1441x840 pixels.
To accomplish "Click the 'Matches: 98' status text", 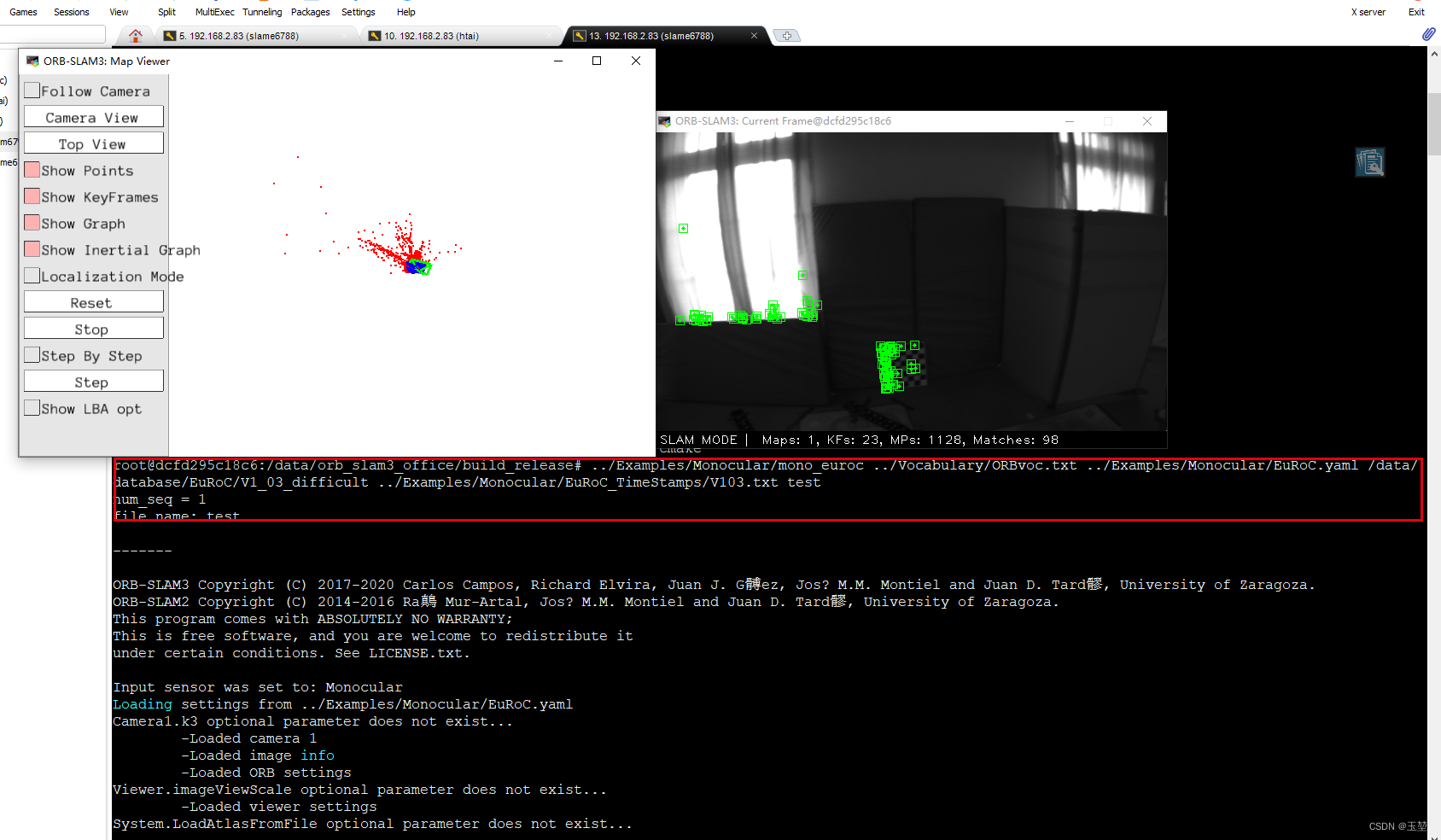I will click(x=1016, y=440).
